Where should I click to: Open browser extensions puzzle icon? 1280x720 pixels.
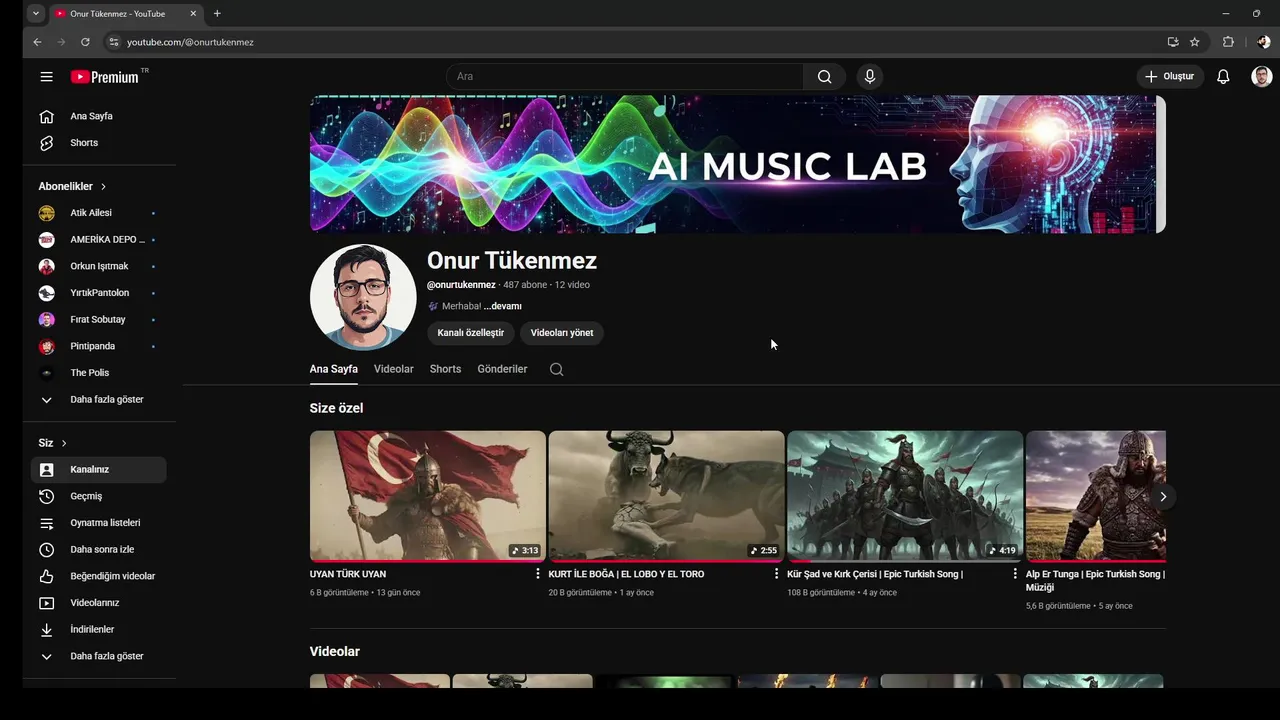[1229, 42]
